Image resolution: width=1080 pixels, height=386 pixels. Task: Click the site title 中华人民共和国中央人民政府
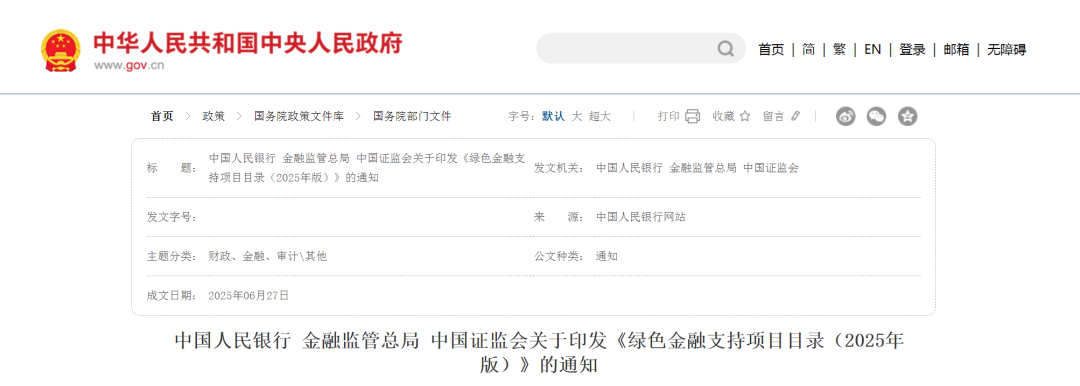(x=247, y=43)
